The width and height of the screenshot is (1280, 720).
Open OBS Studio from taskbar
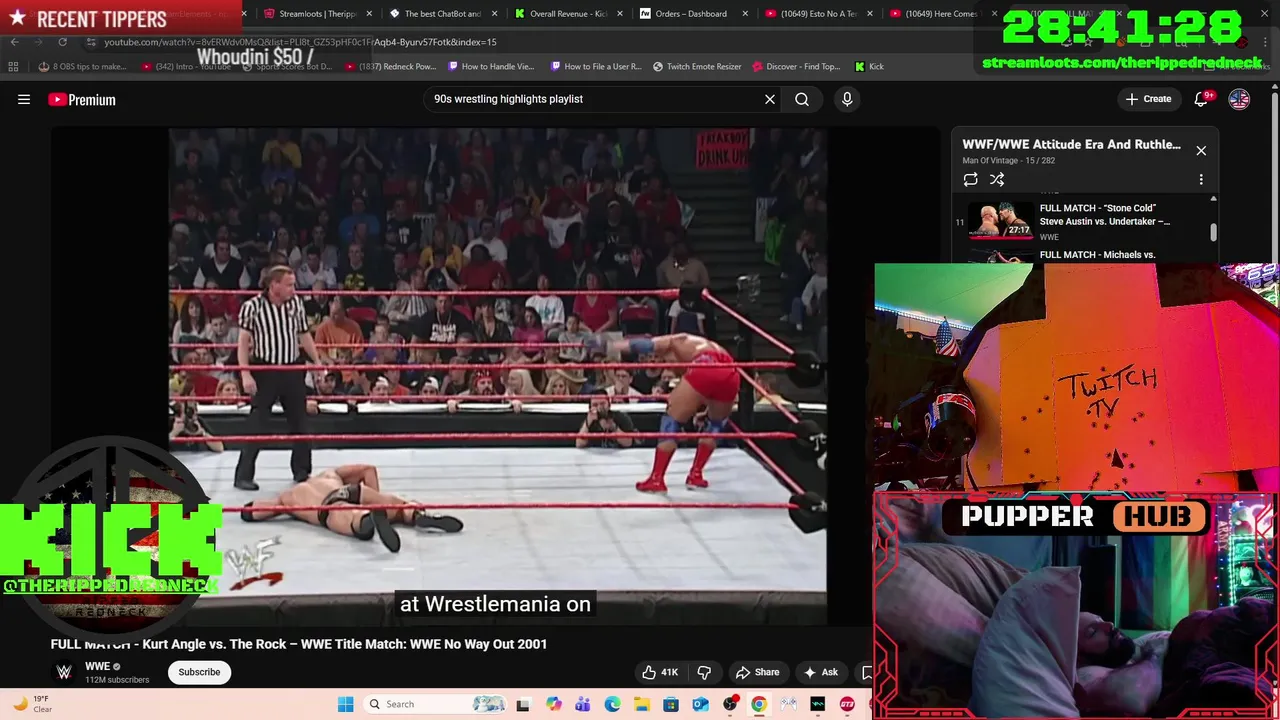(730, 704)
